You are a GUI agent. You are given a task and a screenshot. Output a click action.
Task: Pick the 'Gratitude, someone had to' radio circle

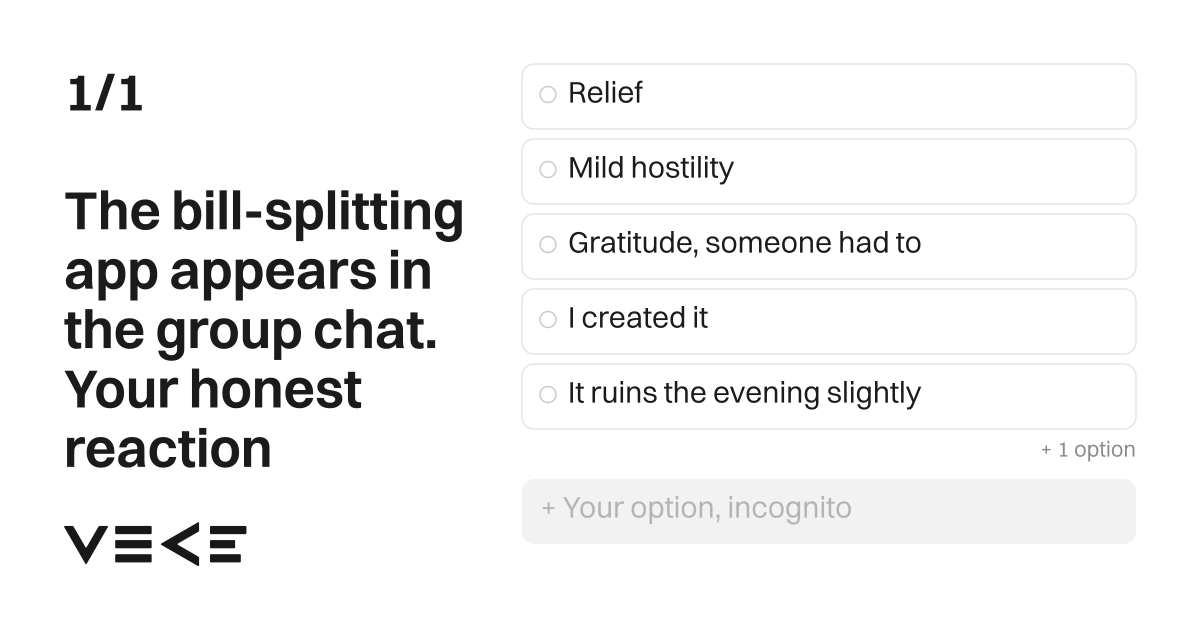548,245
